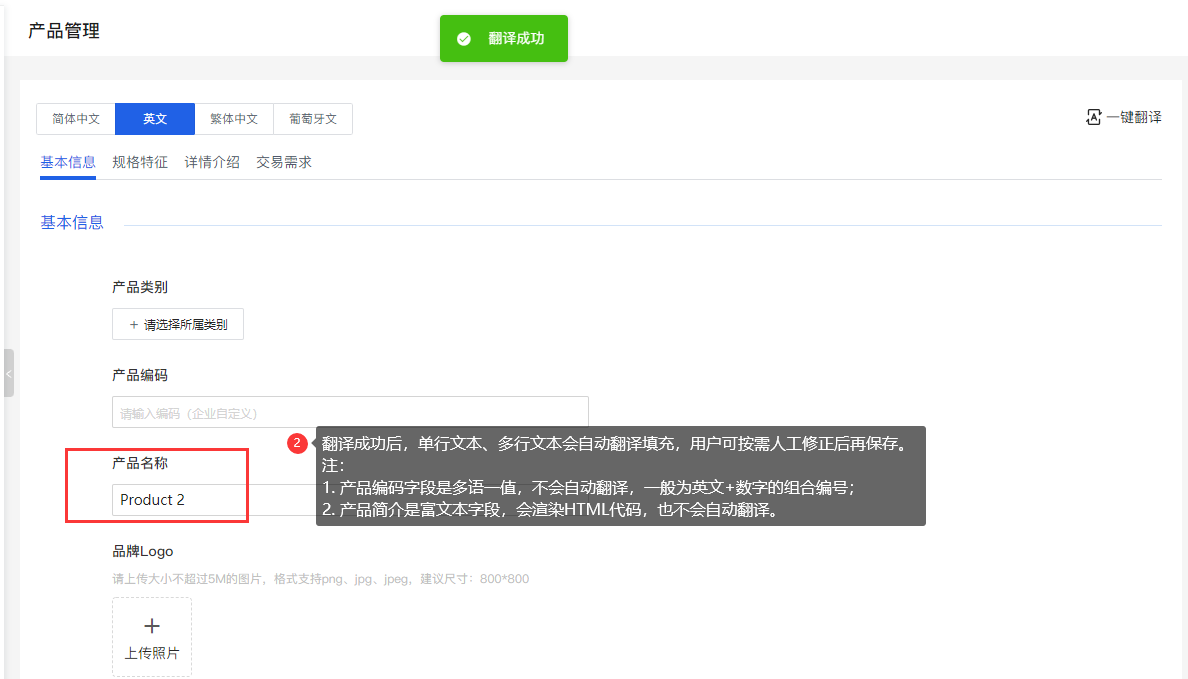The height and width of the screenshot is (679, 1188).
Task: Switch to the 简体中文 language tab
Action: coord(74,118)
